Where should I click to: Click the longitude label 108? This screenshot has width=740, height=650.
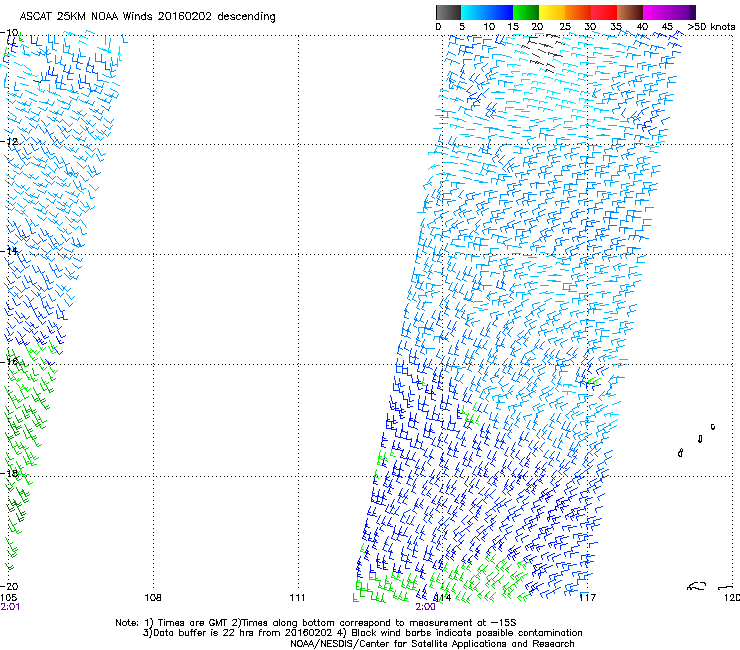click(152, 598)
